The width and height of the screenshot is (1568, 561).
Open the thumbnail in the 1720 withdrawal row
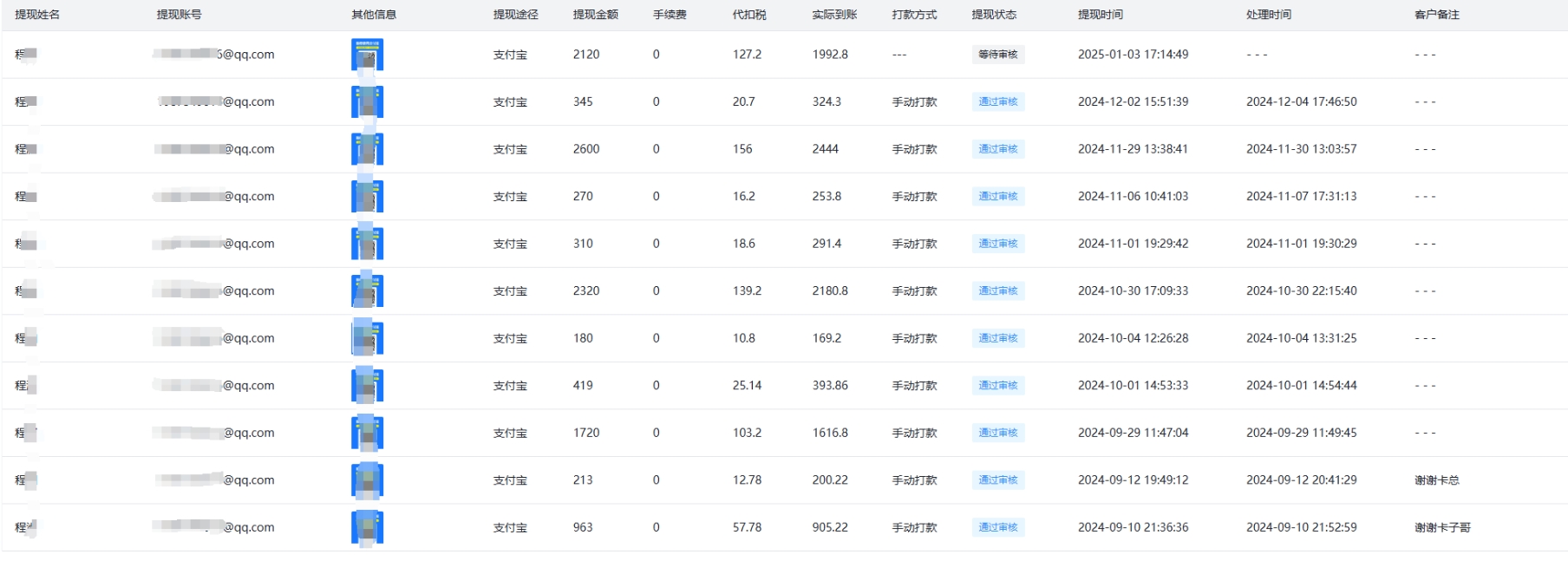pos(367,434)
